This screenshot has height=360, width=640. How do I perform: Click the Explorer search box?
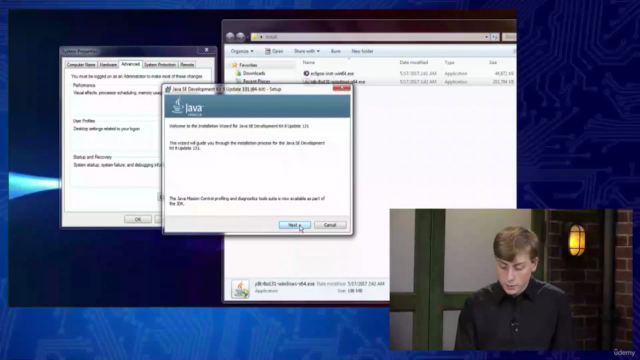coord(509,37)
